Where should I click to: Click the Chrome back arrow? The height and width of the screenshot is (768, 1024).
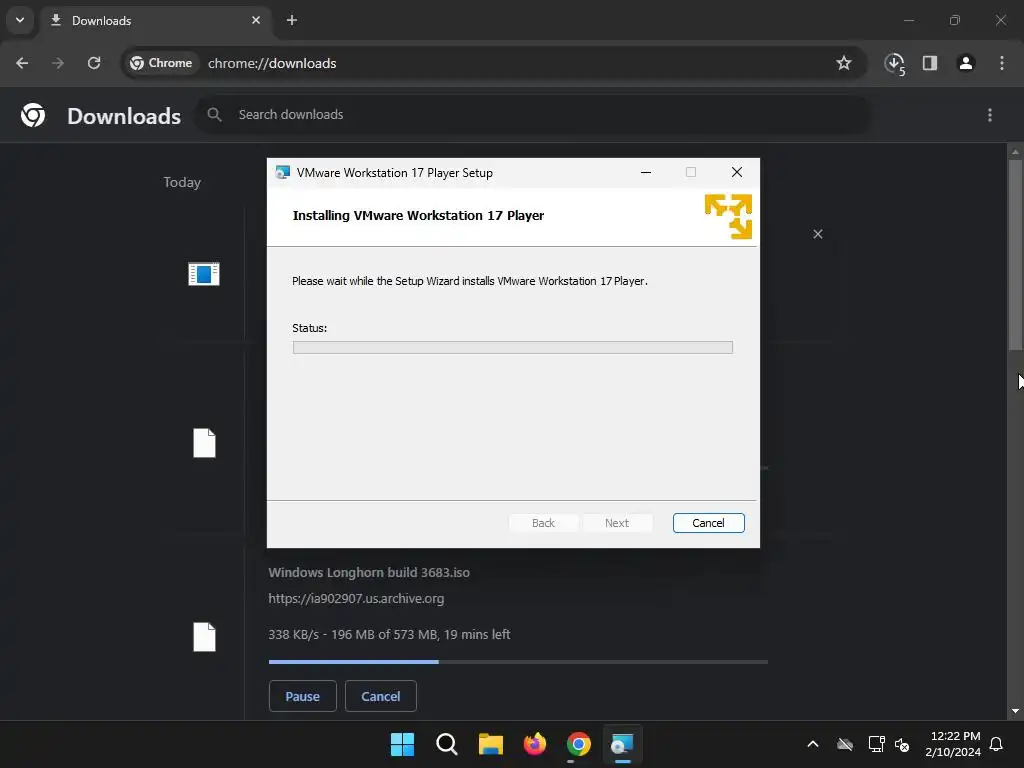coord(22,63)
